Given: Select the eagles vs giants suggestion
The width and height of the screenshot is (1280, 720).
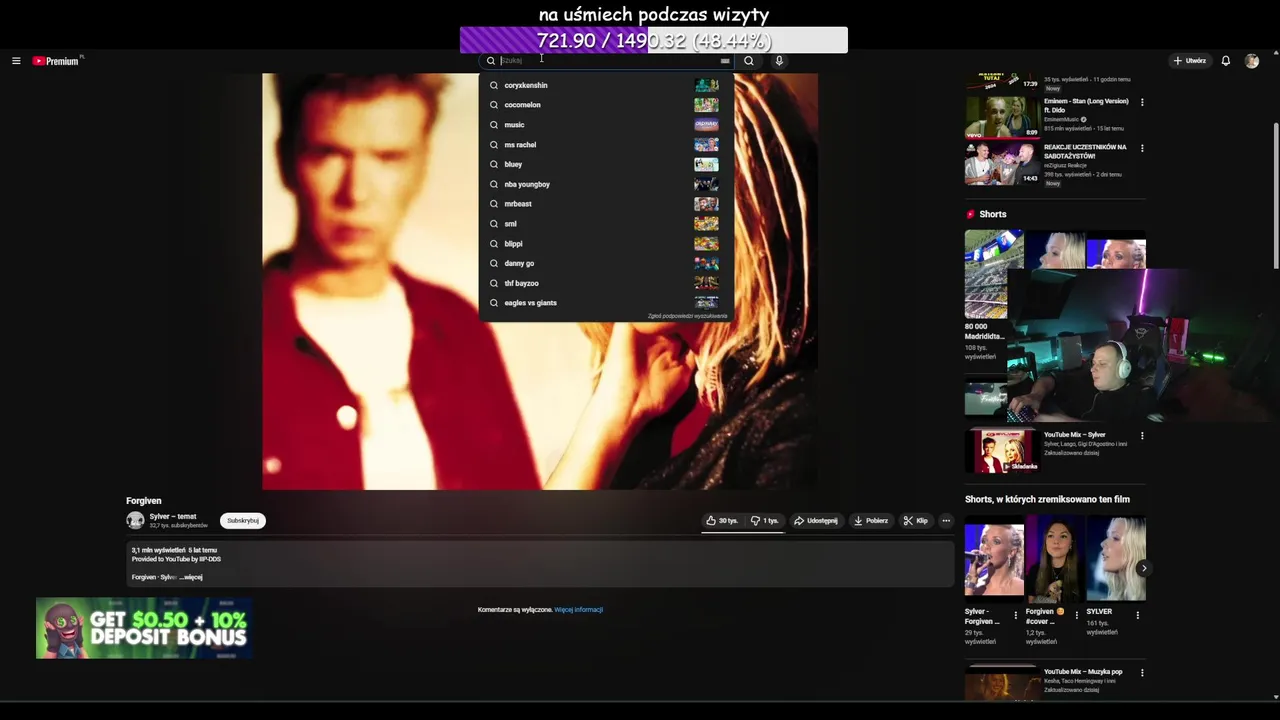Looking at the screenshot, I should pyautogui.click(x=606, y=303).
